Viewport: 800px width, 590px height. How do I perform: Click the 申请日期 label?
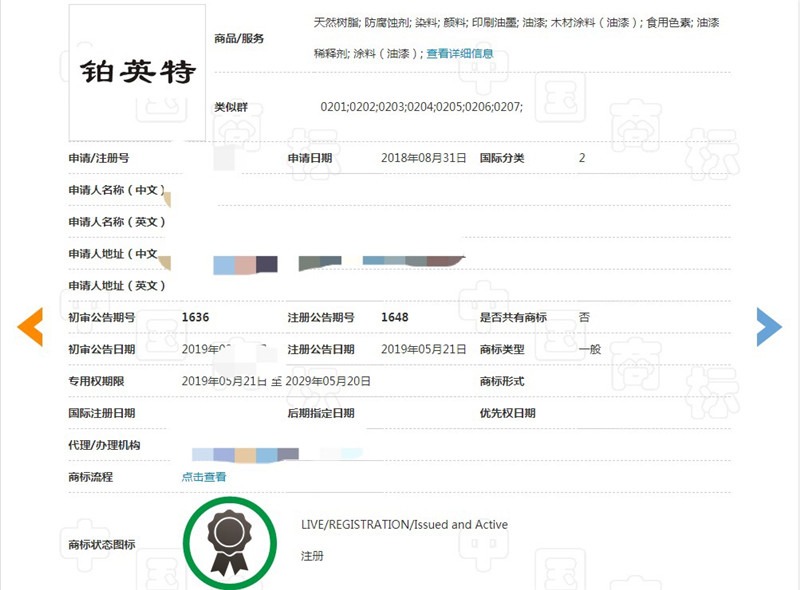coord(310,158)
